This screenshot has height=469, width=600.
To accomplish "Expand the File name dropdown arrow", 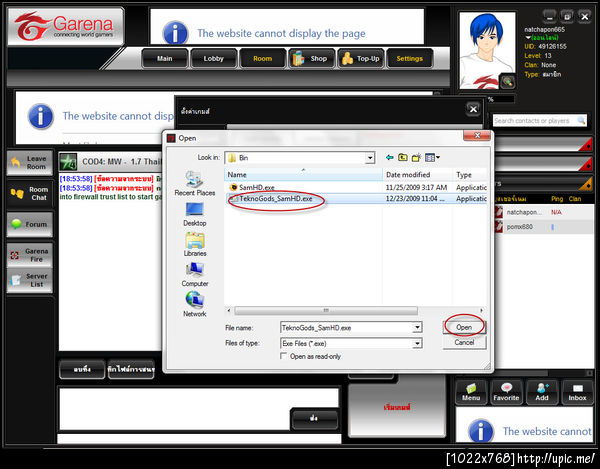I will [x=417, y=328].
